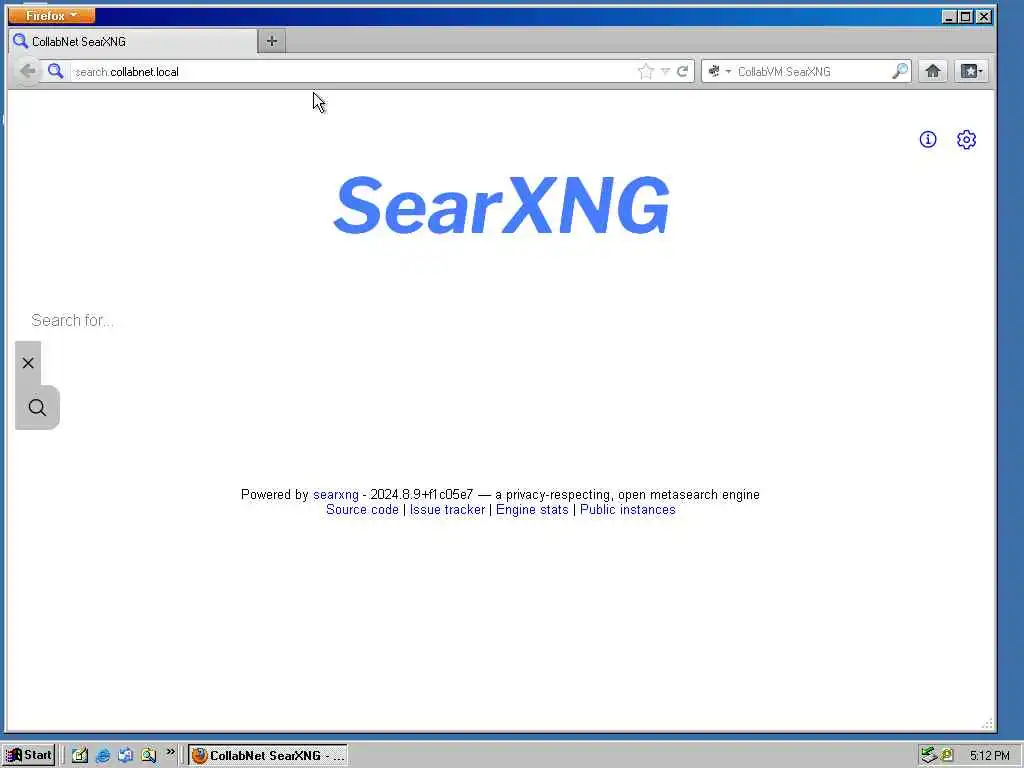Close the Firefox window

point(984,16)
